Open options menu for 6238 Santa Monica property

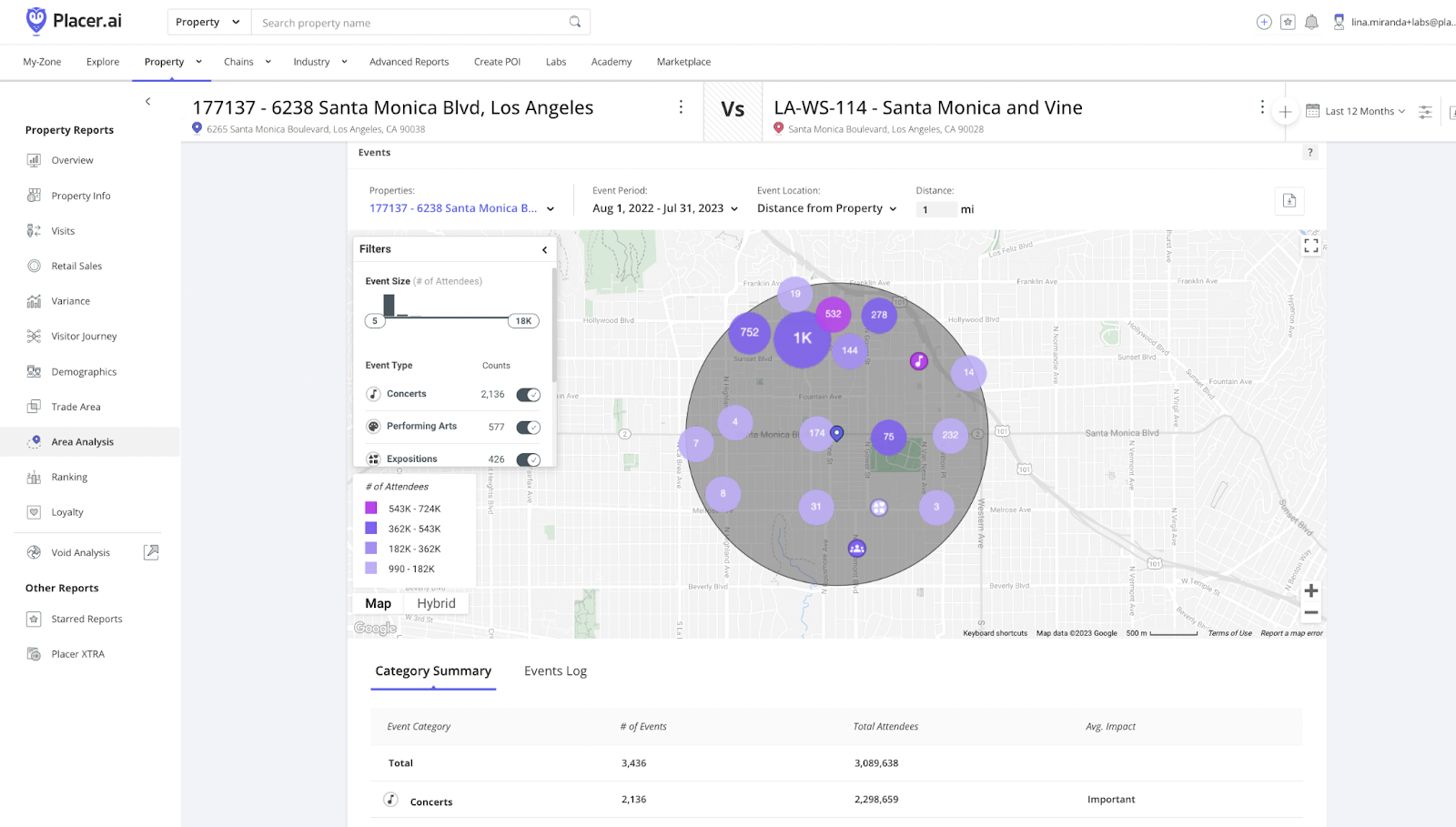point(681,107)
